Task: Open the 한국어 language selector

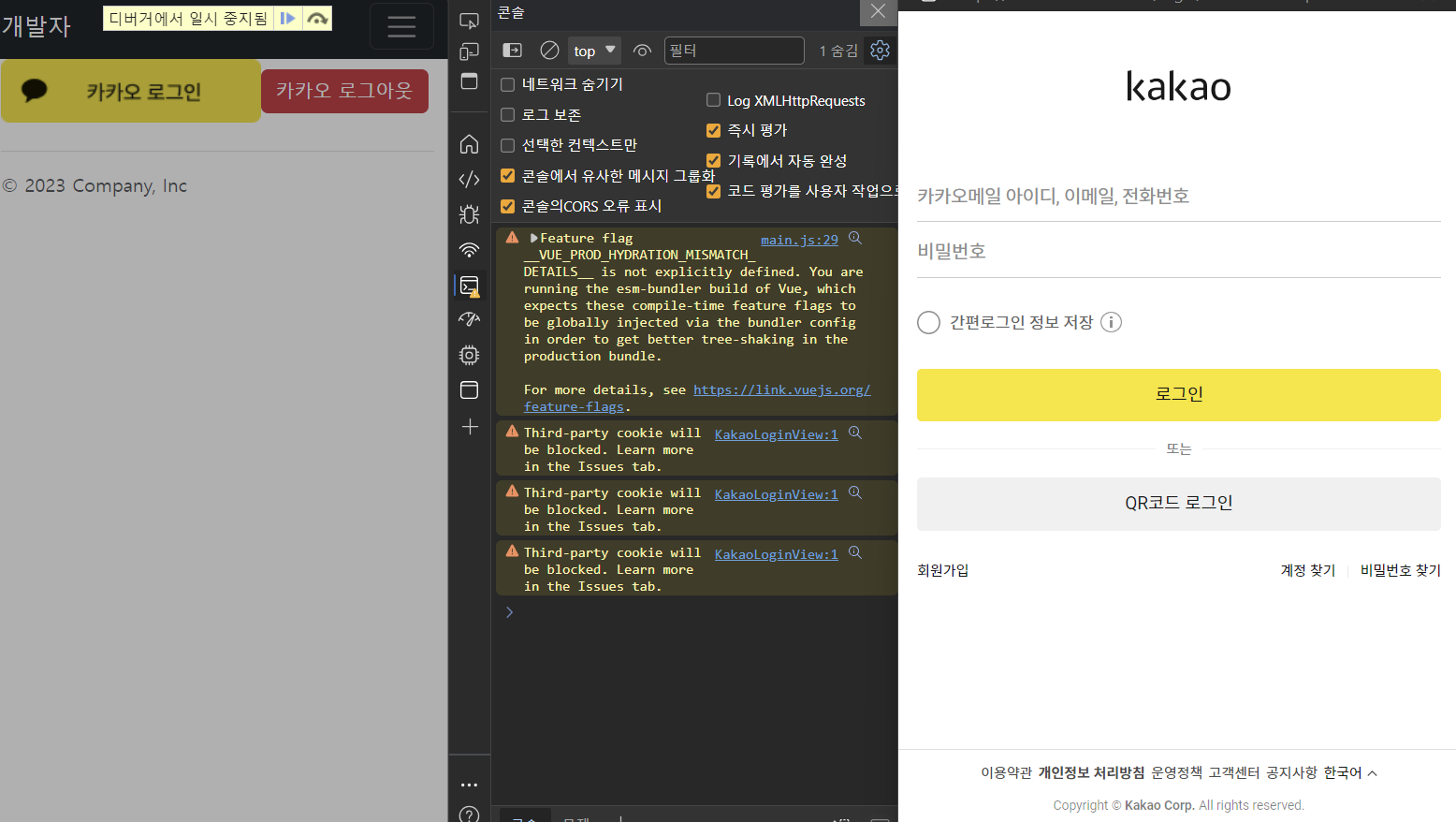Action: [x=1350, y=772]
